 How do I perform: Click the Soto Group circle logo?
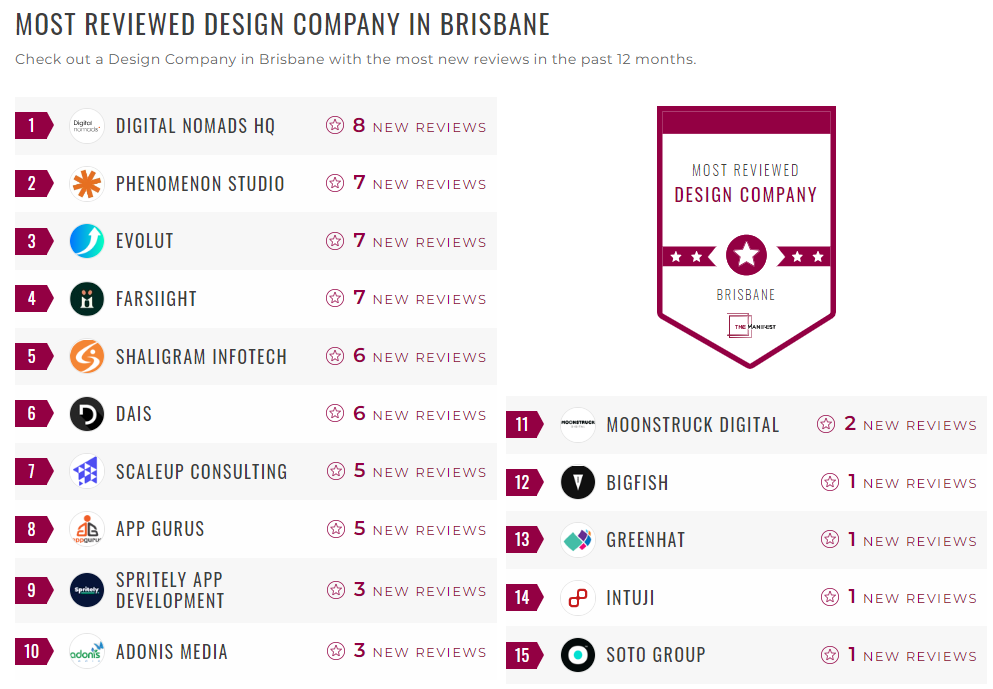pyautogui.click(x=578, y=655)
